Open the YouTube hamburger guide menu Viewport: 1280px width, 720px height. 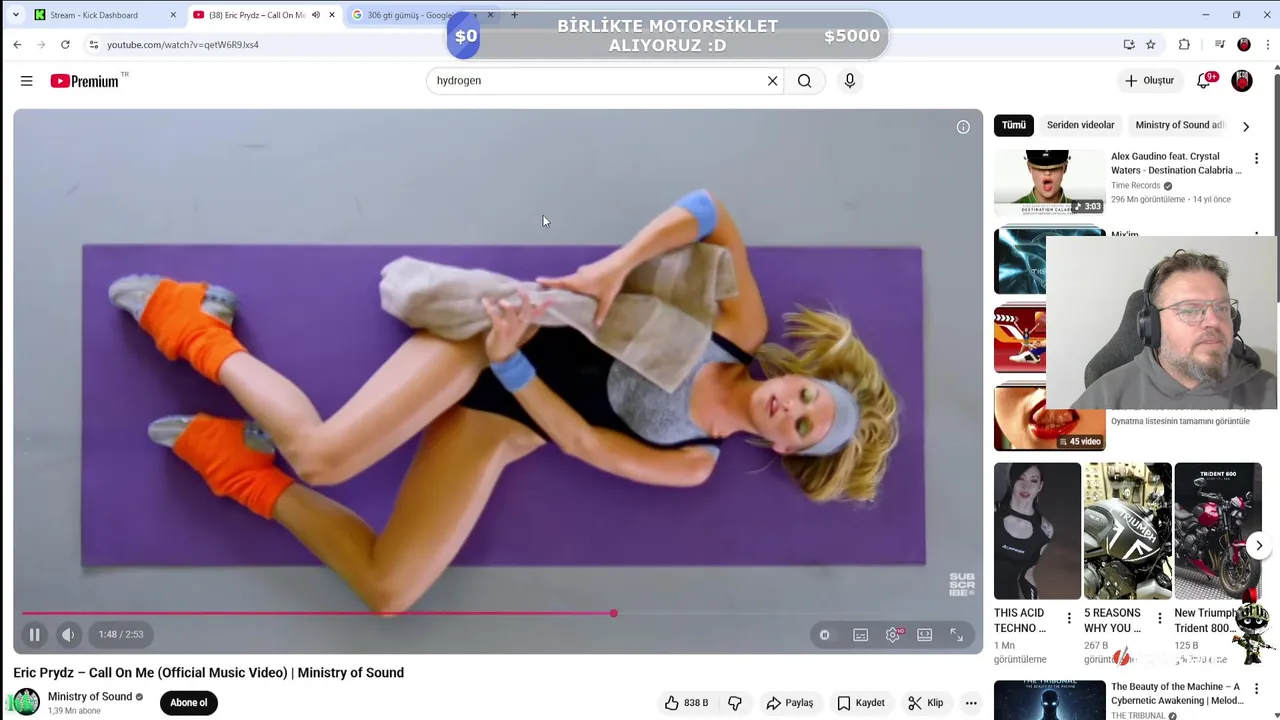point(27,81)
